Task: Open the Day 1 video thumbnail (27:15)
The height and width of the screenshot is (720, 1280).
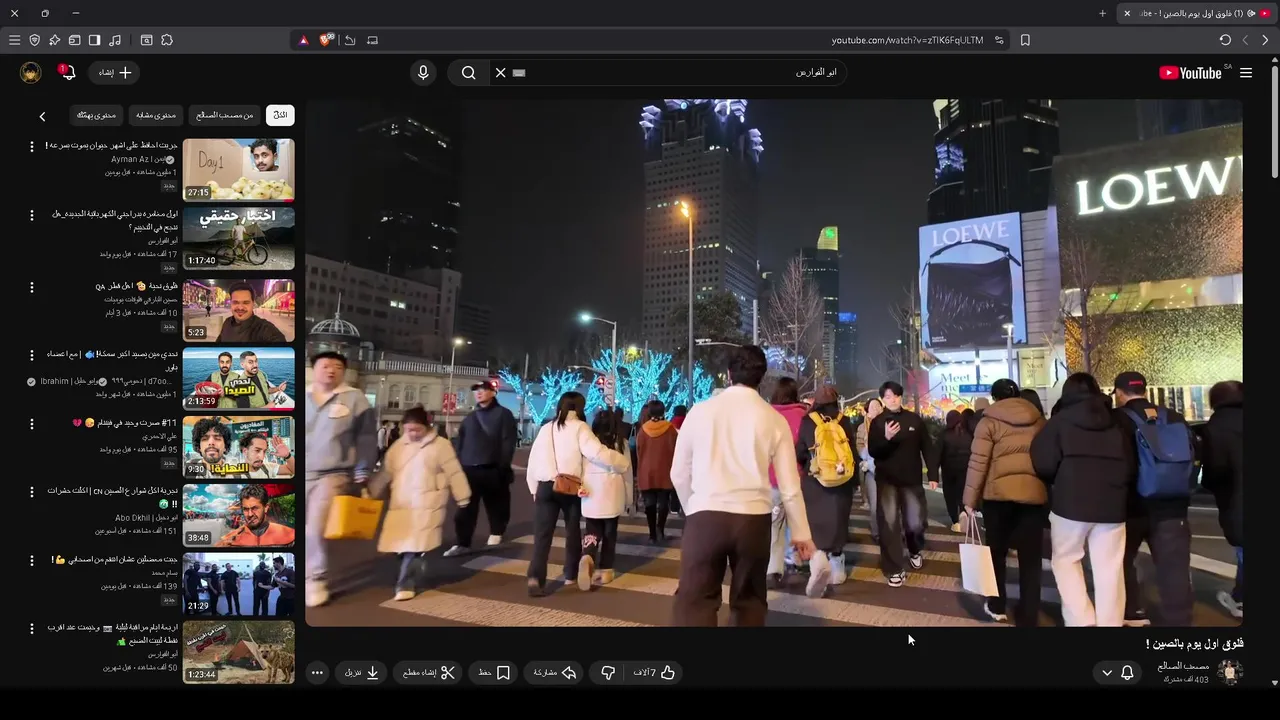Action: coord(239,170)
